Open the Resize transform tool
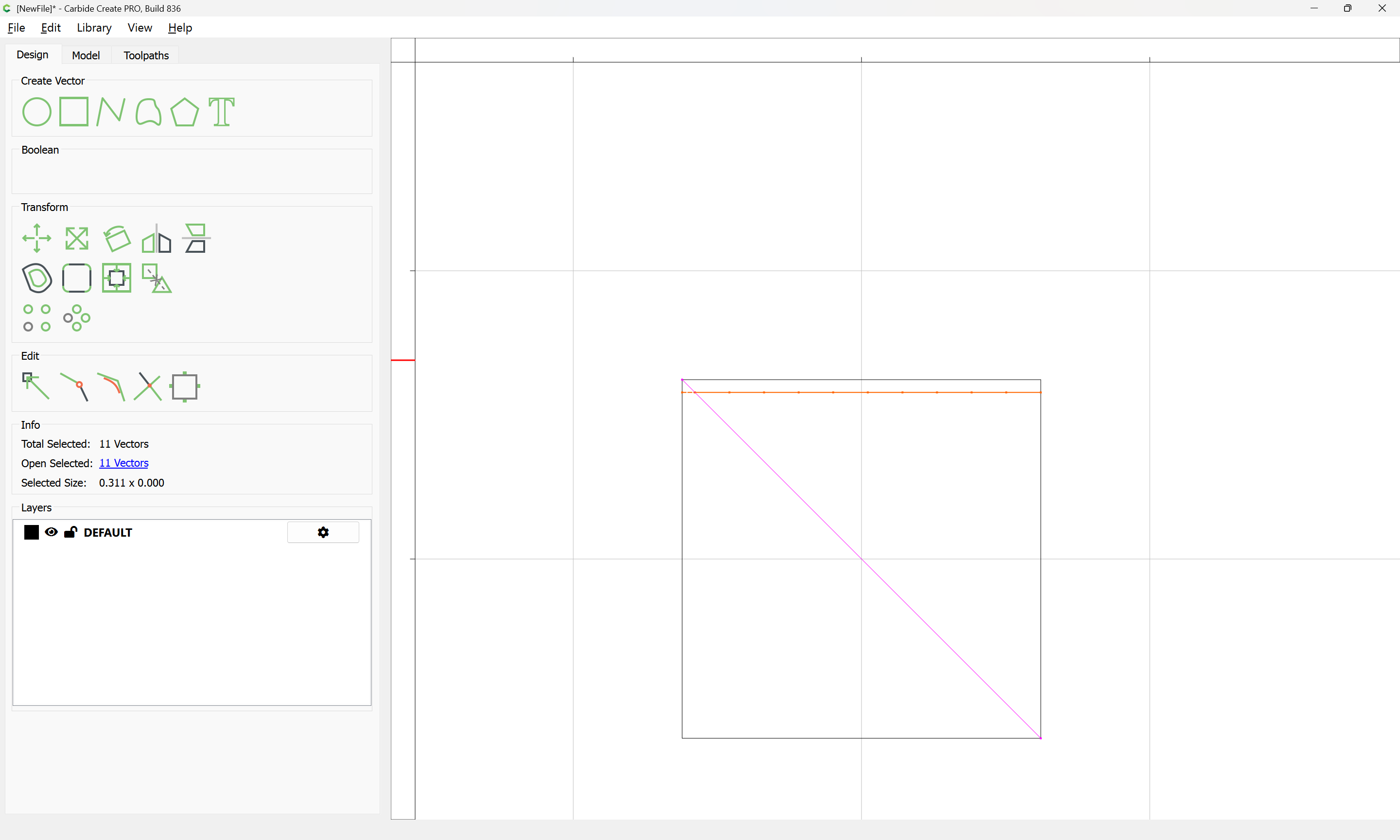This screenshot has width=1400, height=840. [76, 238]
